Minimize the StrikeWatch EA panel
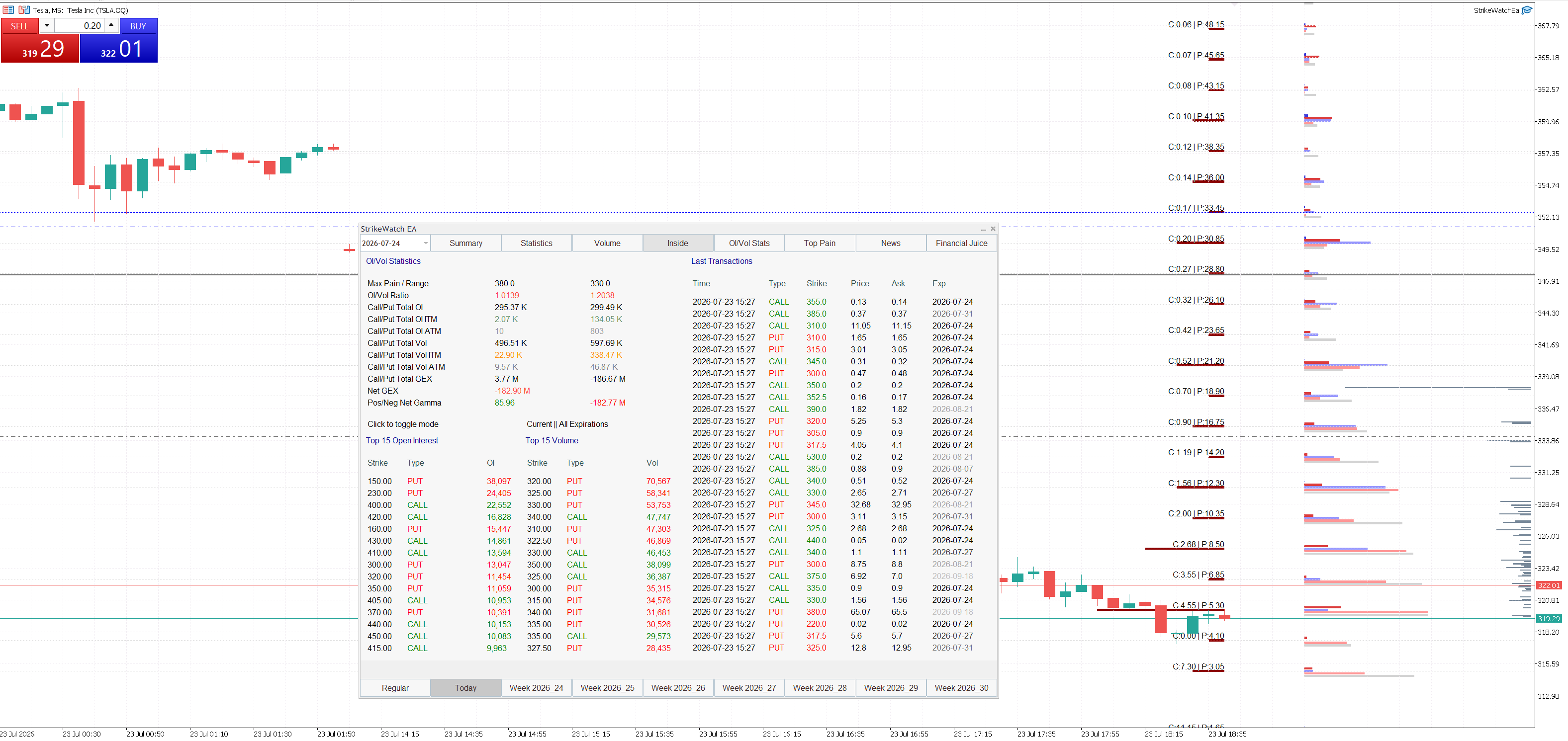The height and width of the screenshot is (741, 1568). (983, 230)
